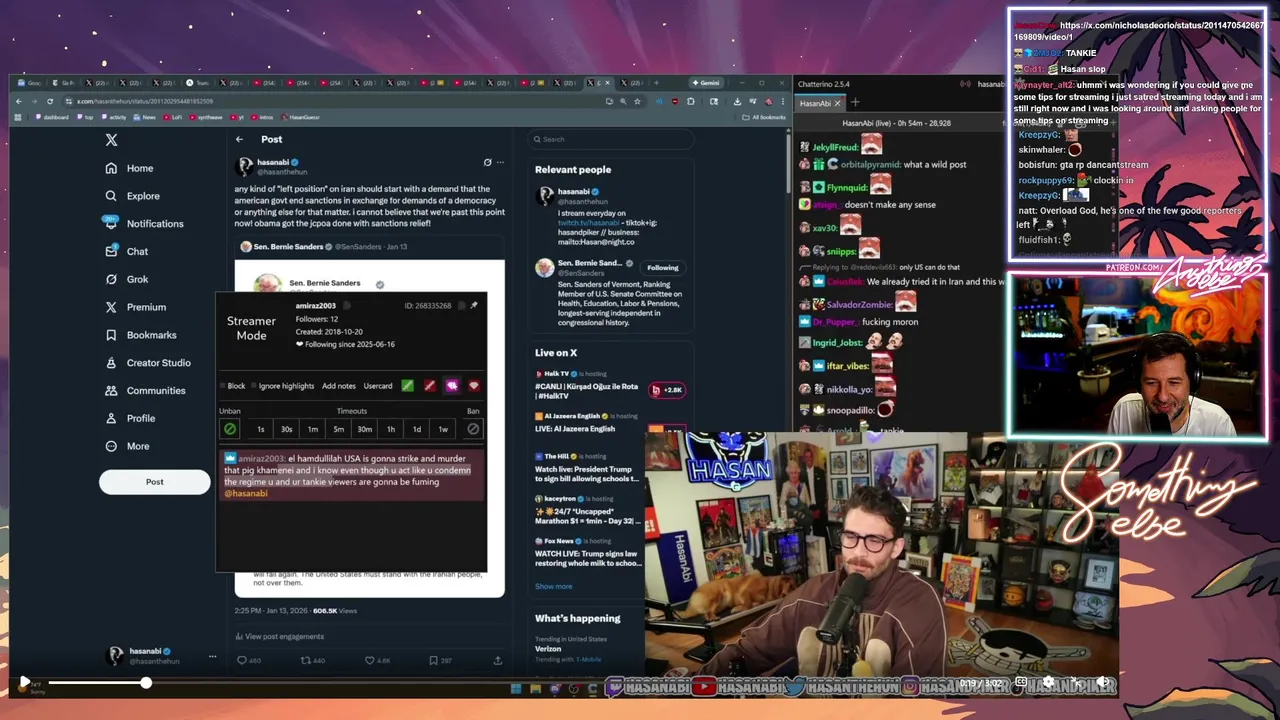1280x720 pixels.
Task: Click the share icon under the tweet
Action: [x=498, y=660]
